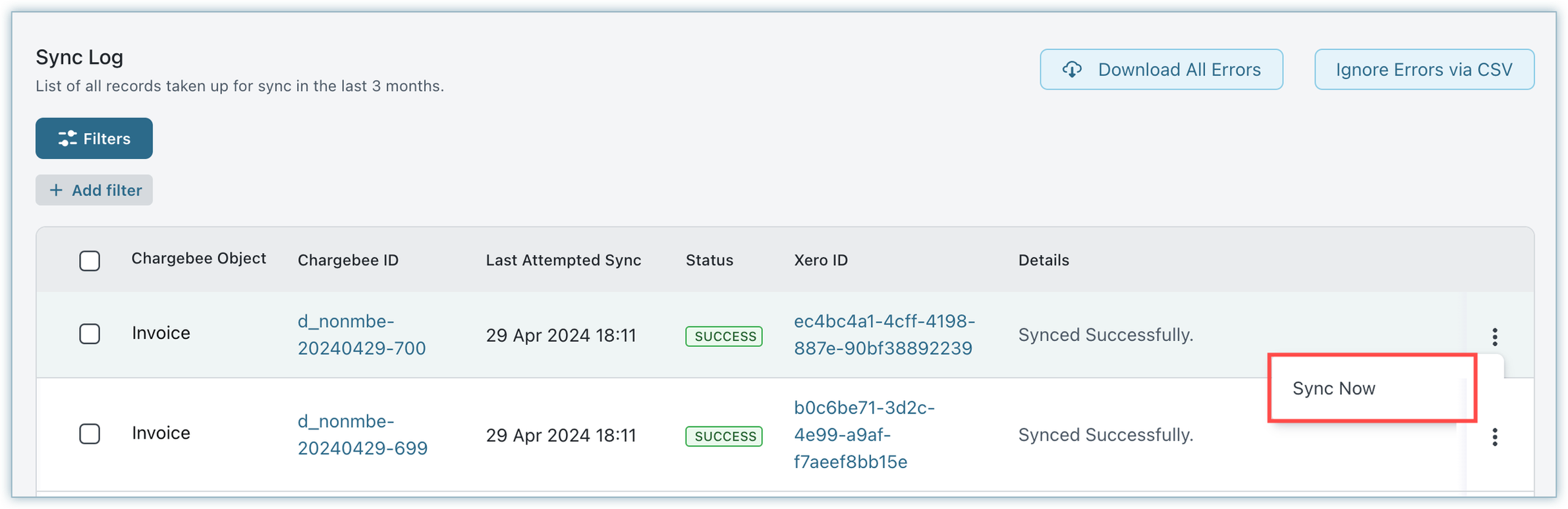The width and height of the screenshot is (1568, 509).
Task: Tick the select-all checkbox in table header
Action: point(90,261)
